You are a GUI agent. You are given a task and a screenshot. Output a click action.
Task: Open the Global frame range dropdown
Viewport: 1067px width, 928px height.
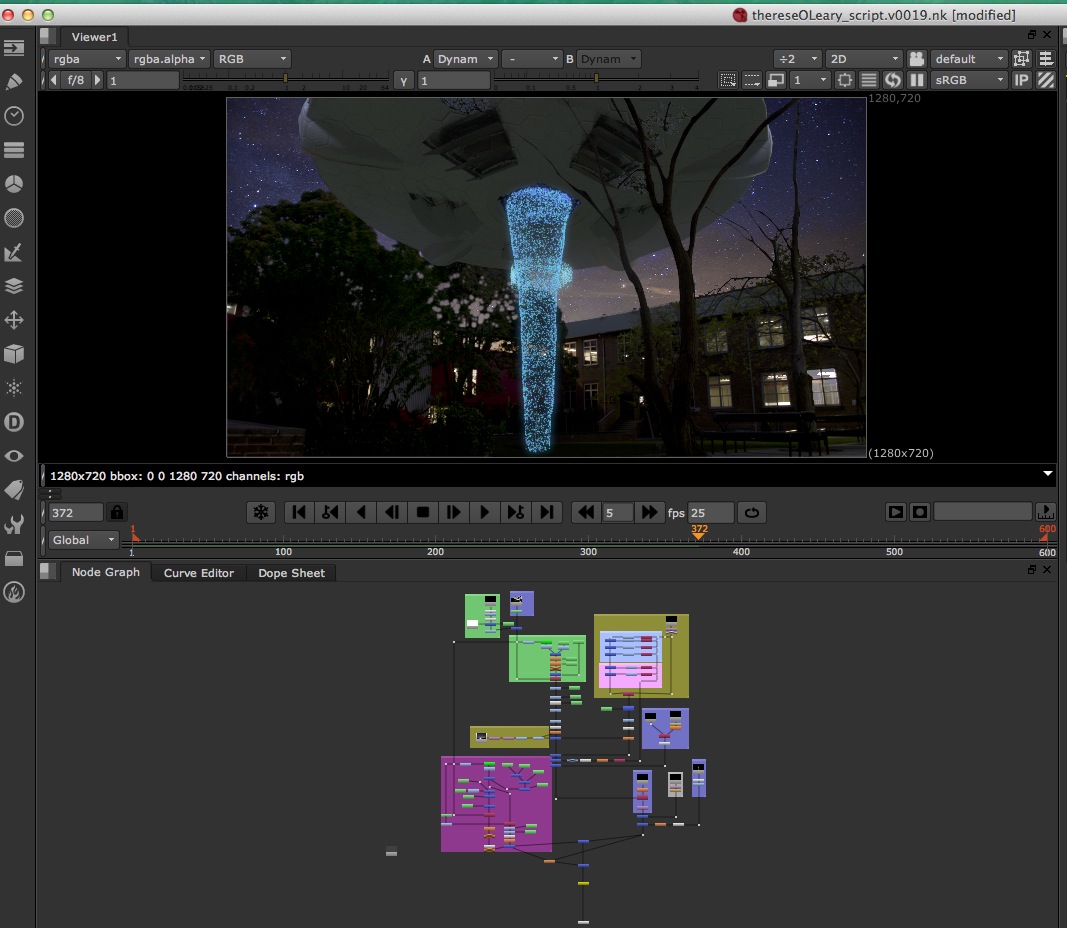83,540
